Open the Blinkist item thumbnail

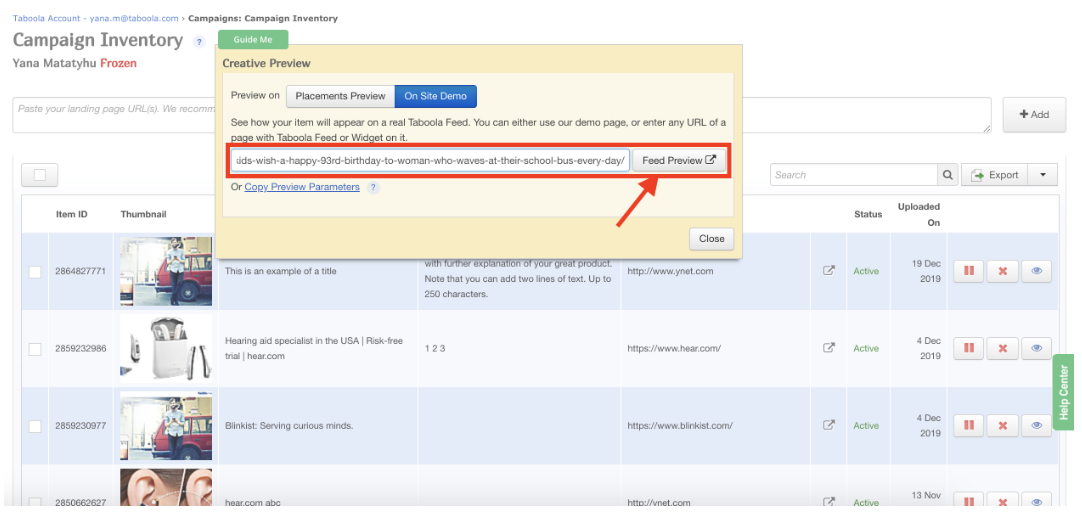tap(166, 426)
